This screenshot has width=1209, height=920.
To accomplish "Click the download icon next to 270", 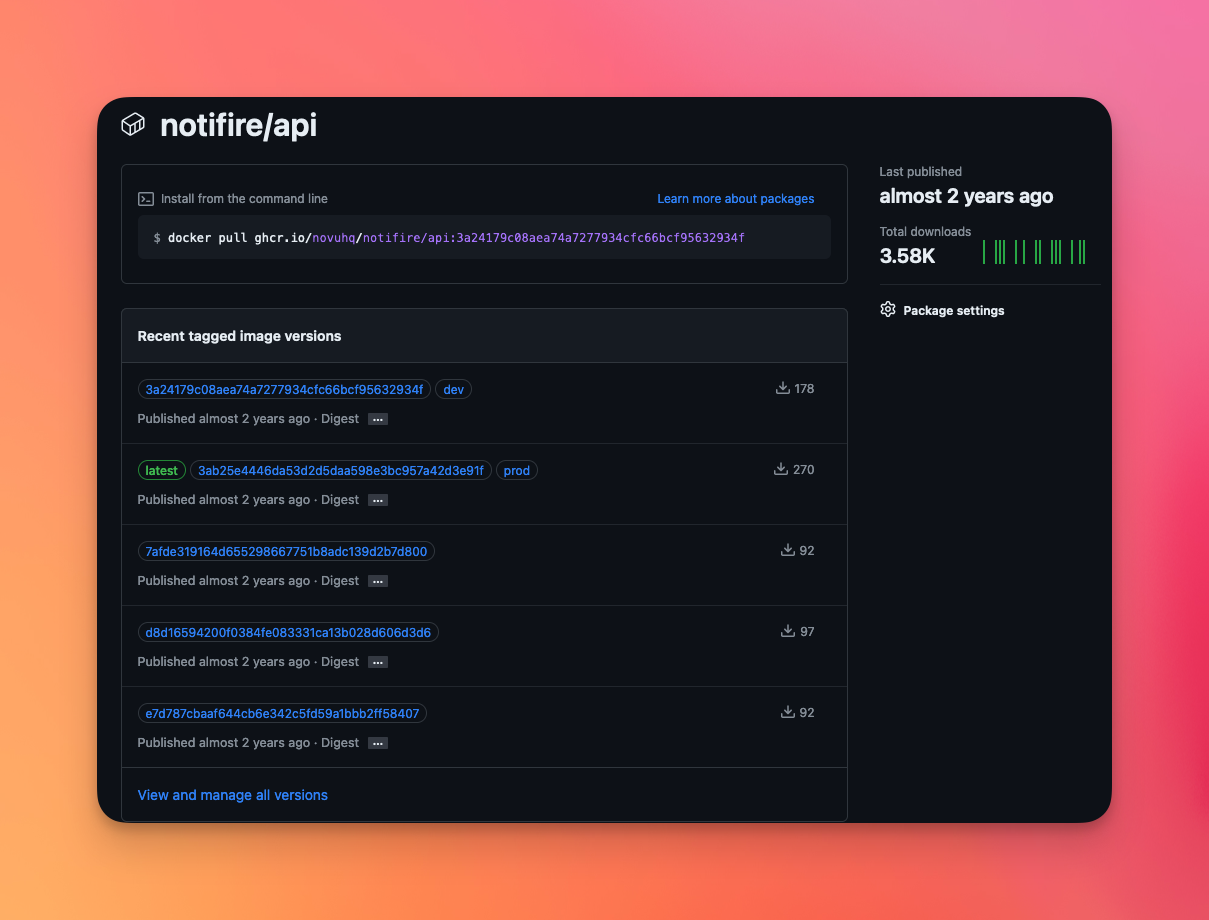I will click(781, 469).
